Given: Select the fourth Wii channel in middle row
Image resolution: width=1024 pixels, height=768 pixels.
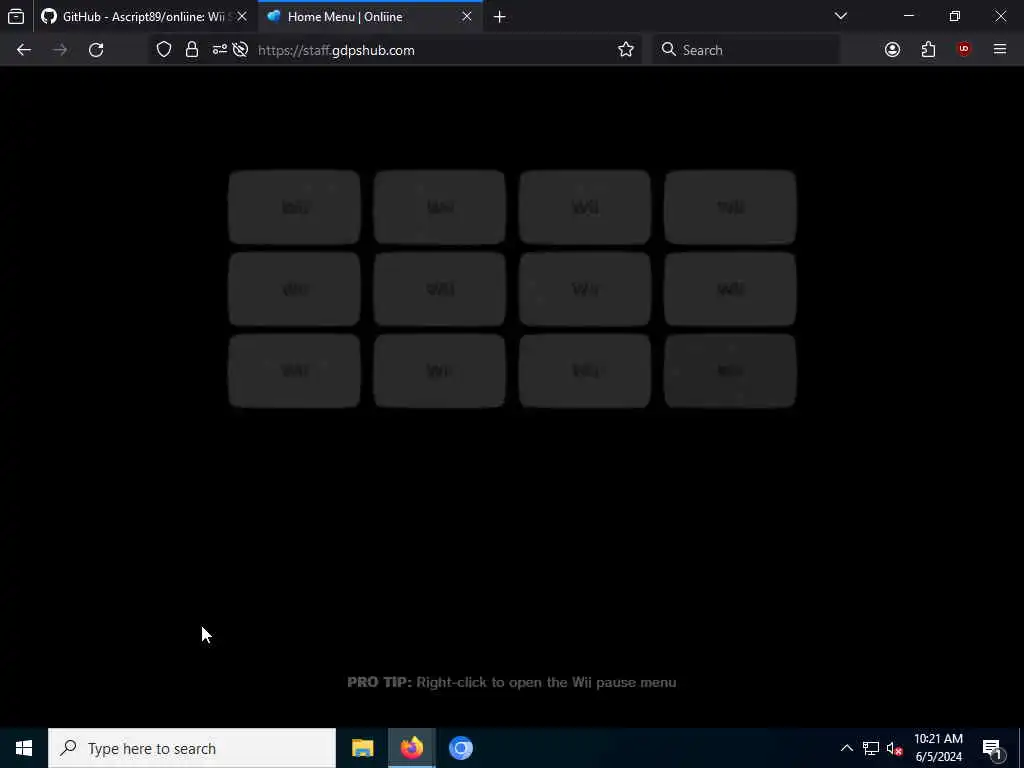Looking at the screenshot, I should (x=730, y=289).
